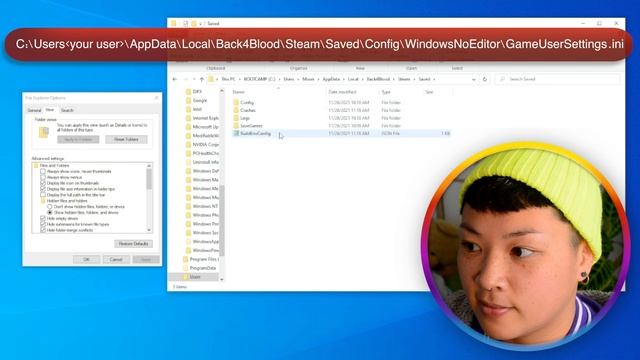
Task: Sort file list by Date modified column
Action: 342,92
